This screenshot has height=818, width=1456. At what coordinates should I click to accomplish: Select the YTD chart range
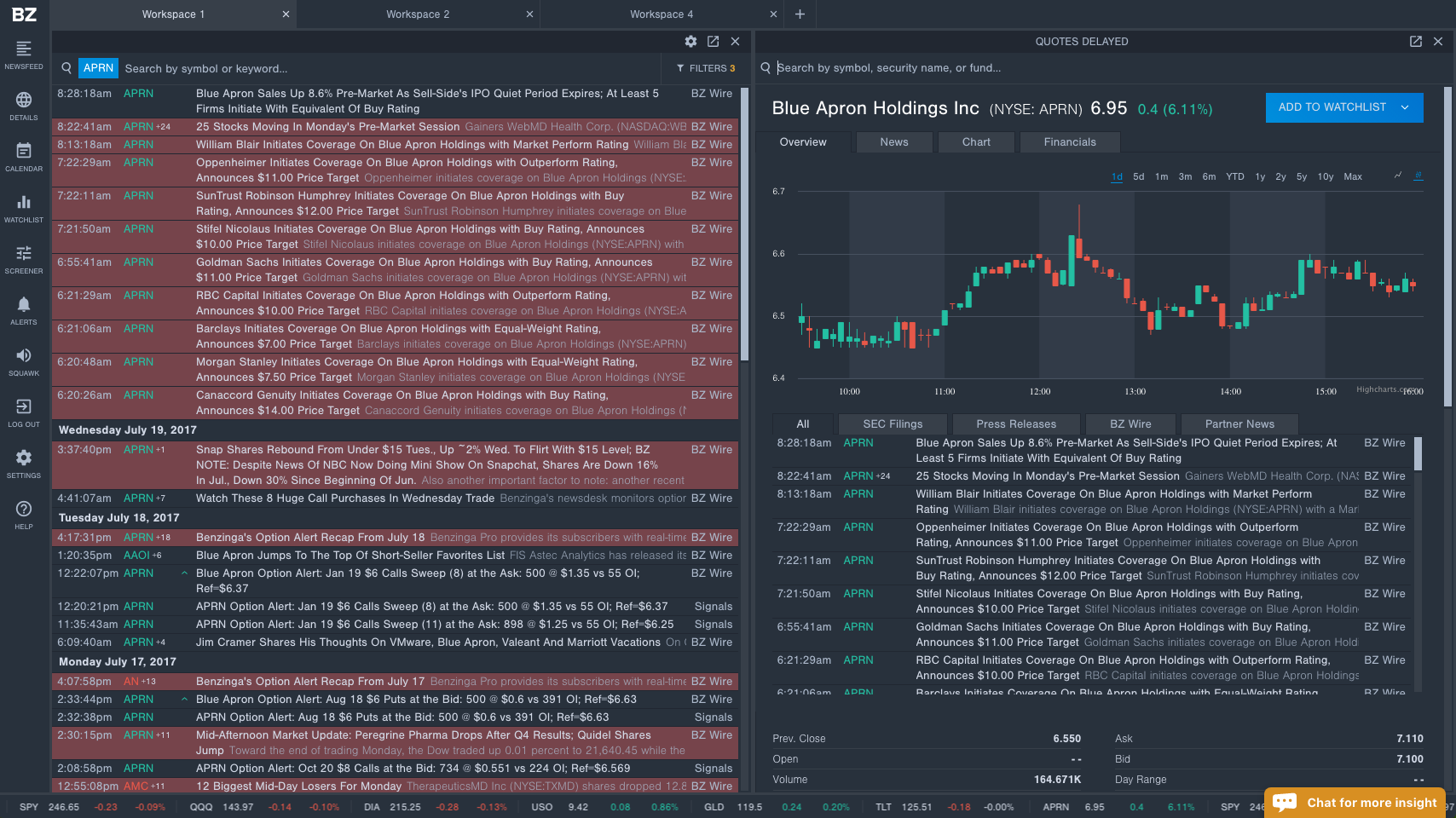point(1235,176)
